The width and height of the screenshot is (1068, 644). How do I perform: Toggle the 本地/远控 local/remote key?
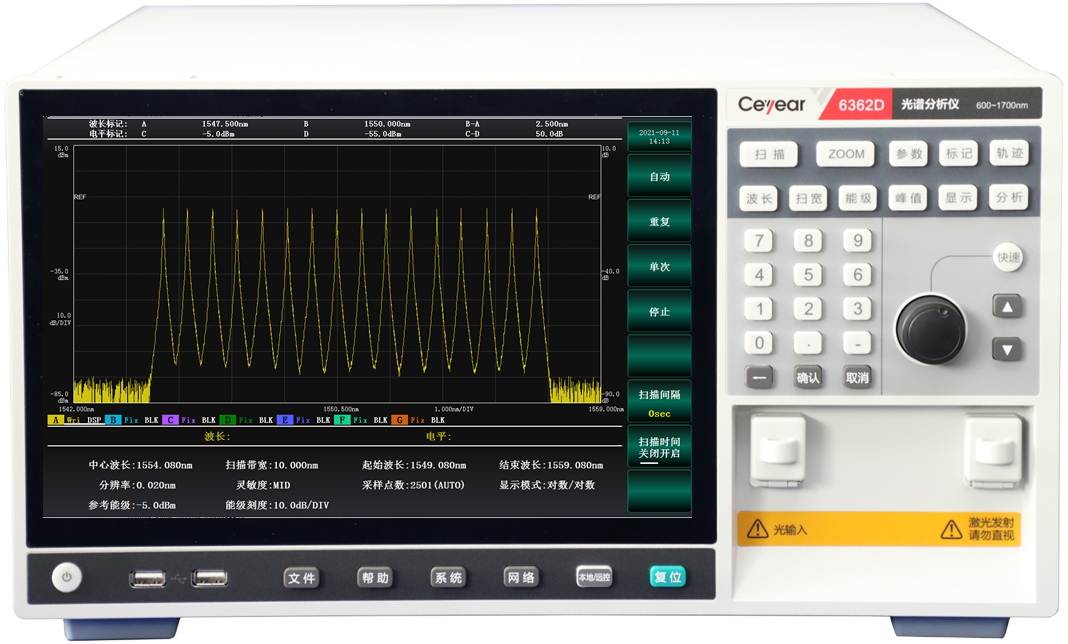[594, 577]
